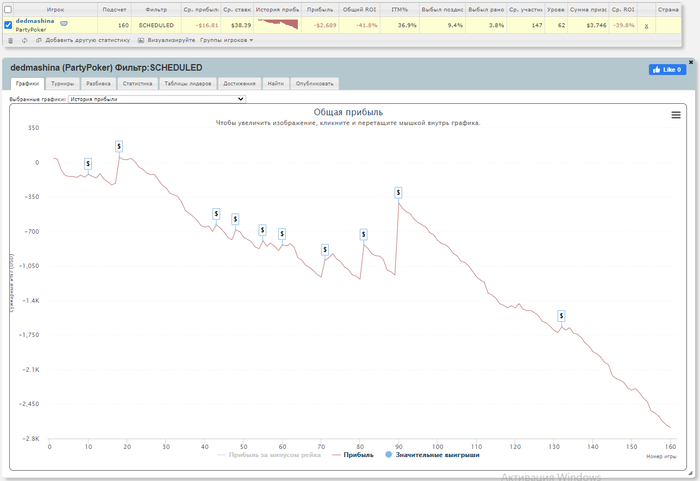The height and width of the screenshot is (481, 700).
Task: Click the -41.8% total ROI value
Action: point(367,25)
